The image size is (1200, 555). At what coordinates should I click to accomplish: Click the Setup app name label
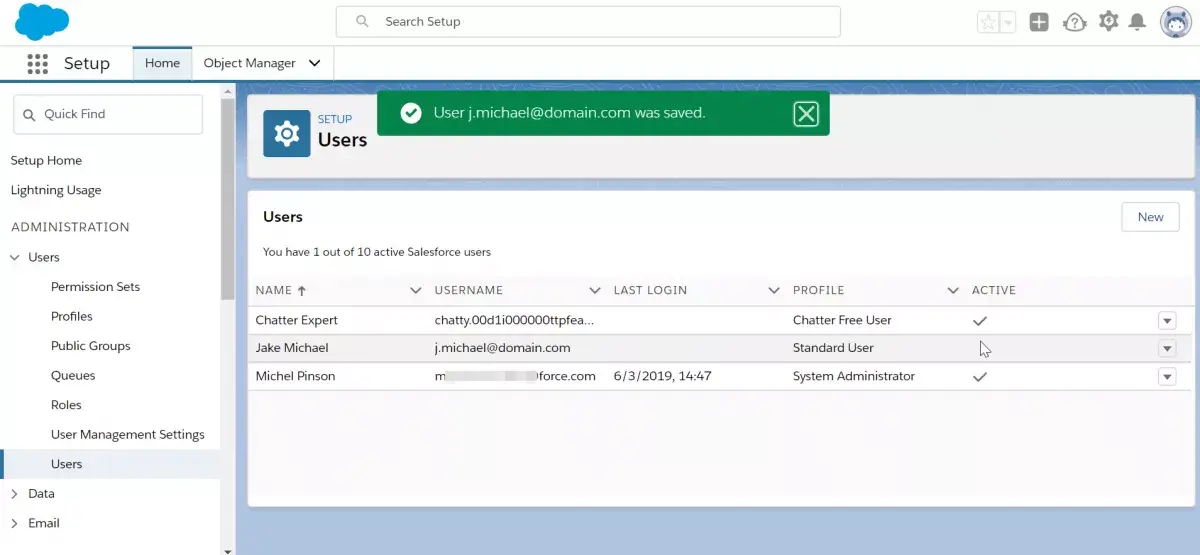[x=87, y=63]
